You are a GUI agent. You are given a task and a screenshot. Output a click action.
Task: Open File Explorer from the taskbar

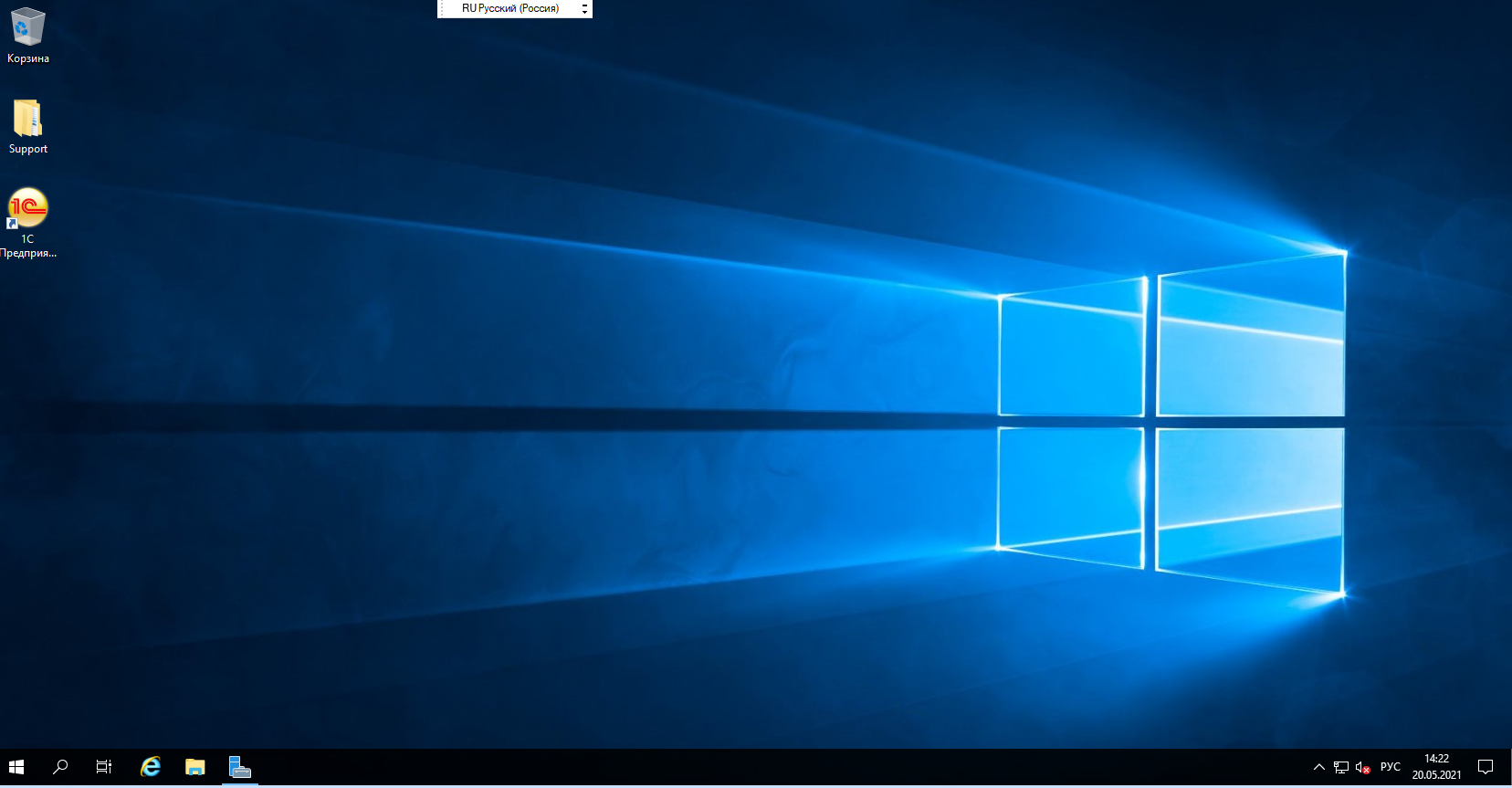tap(195, 768)
